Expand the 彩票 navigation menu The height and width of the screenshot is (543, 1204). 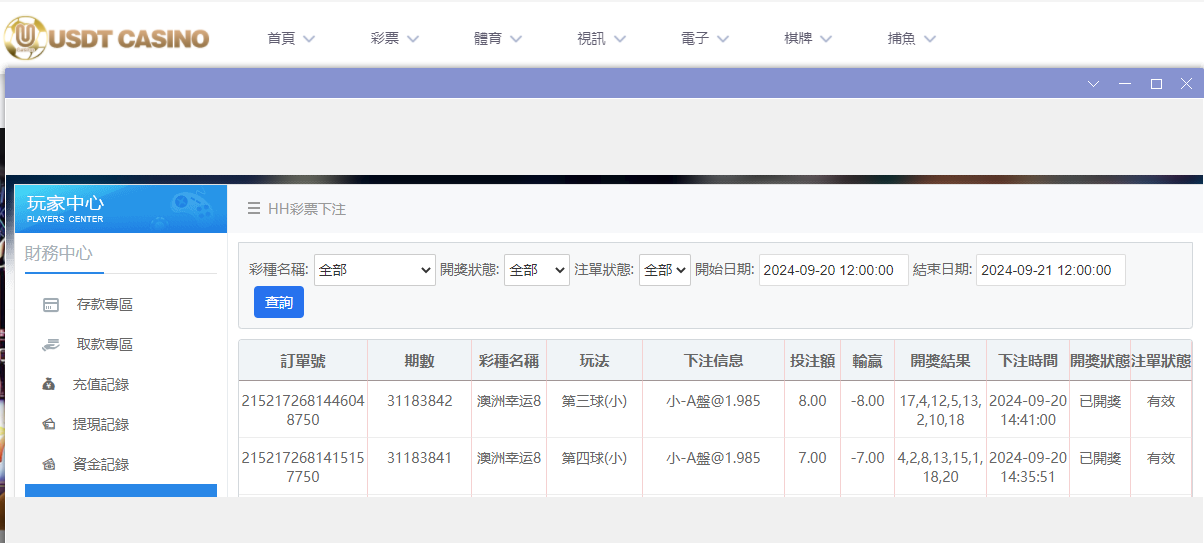pos(394,39)
